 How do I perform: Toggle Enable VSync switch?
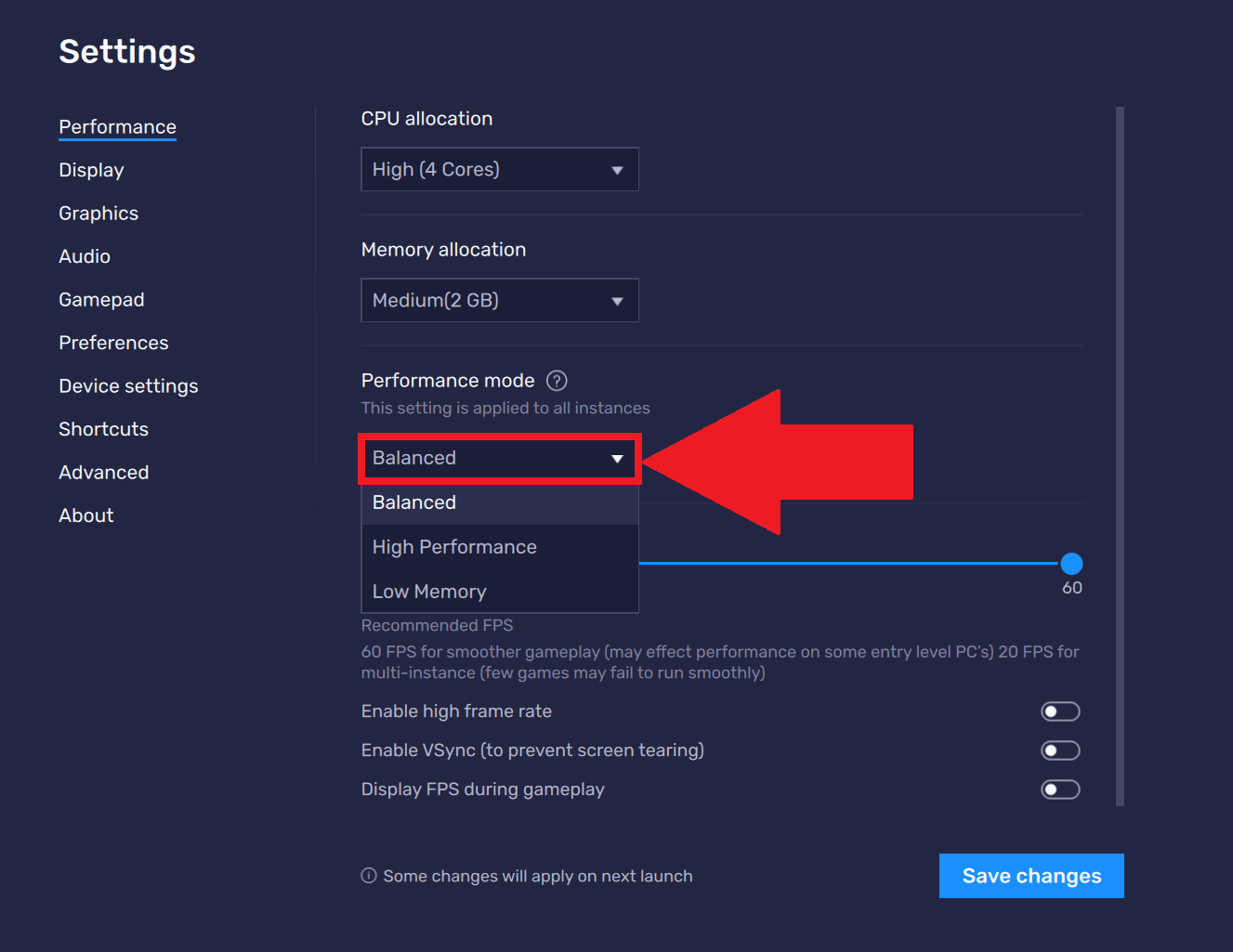[1060, 750]
